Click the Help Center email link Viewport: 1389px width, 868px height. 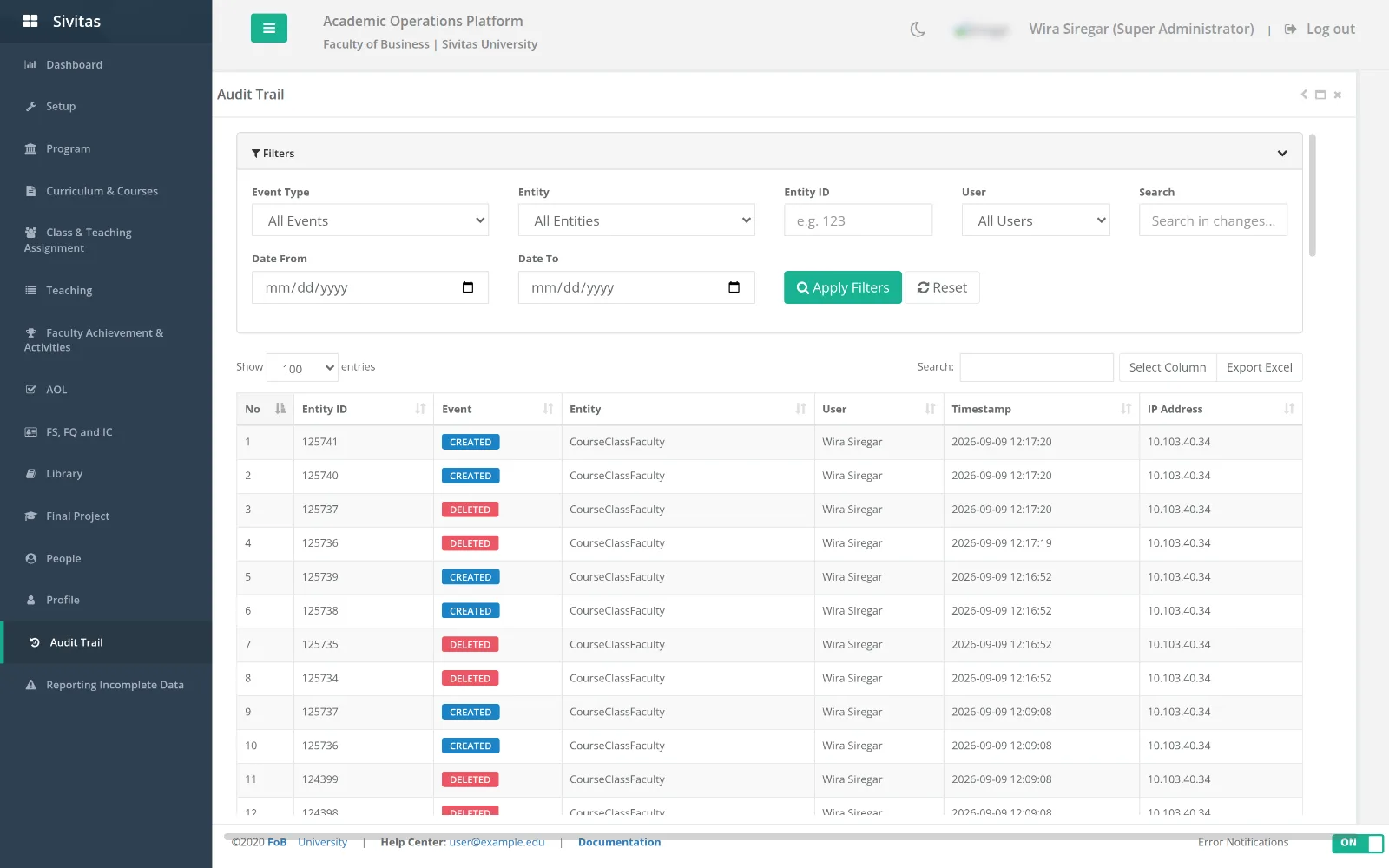tap(497, 842)
